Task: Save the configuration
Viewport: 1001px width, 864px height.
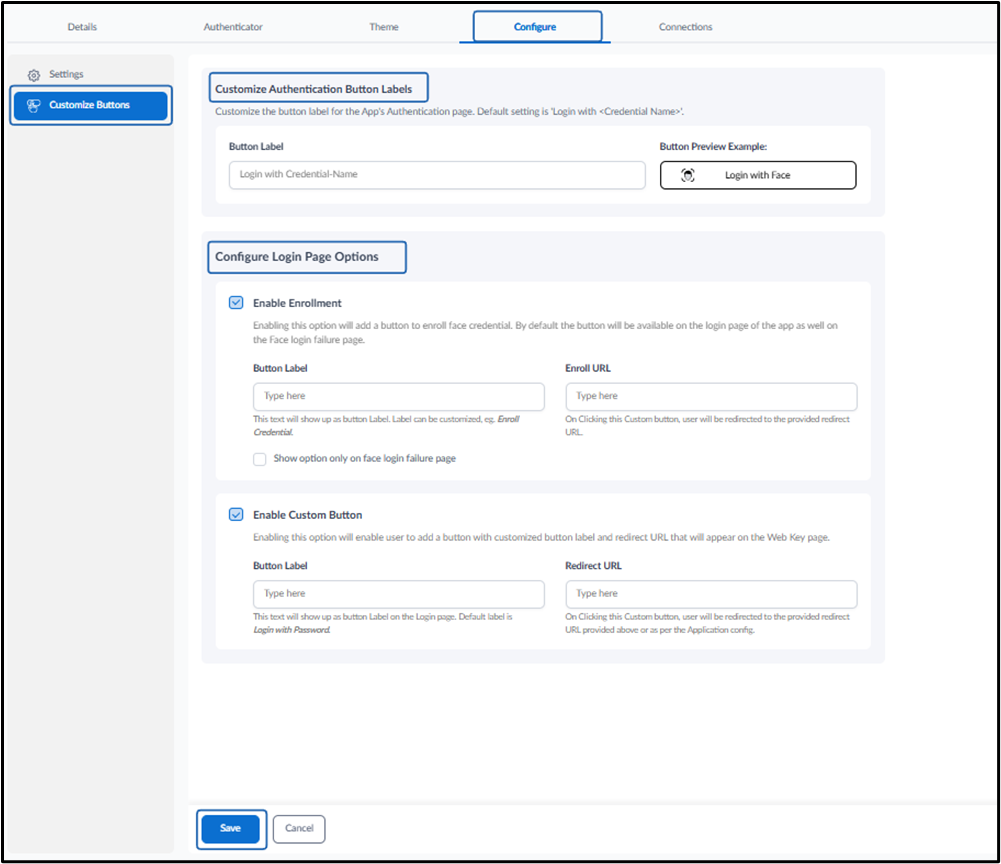Action: pos(230,828)
